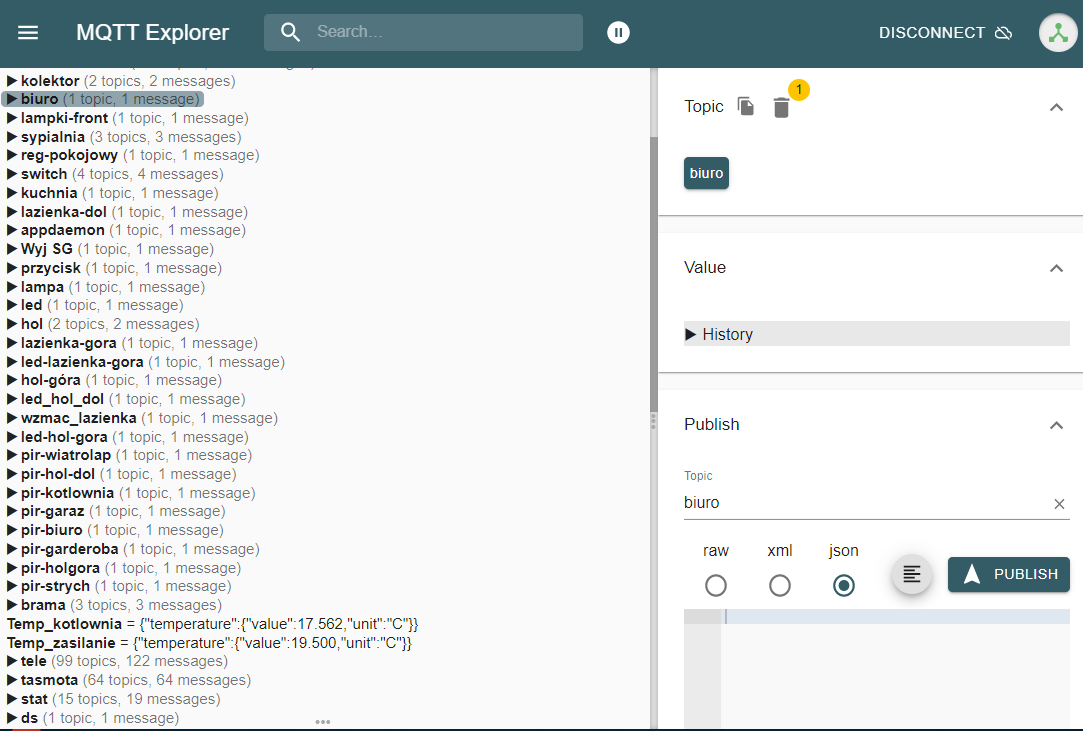Screen dimensions: 1083x731
Task: Select the reg-pokojowy topic
Action: [x=133, y=155]
